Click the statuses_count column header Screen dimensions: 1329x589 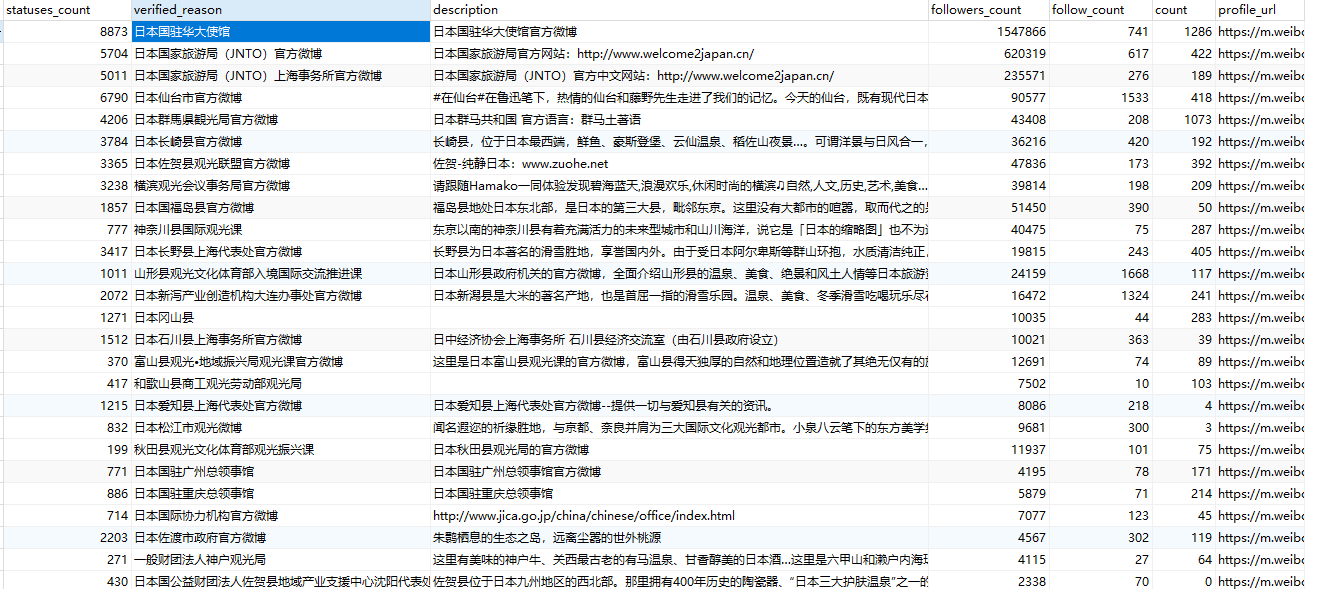[x=65, y=10]
